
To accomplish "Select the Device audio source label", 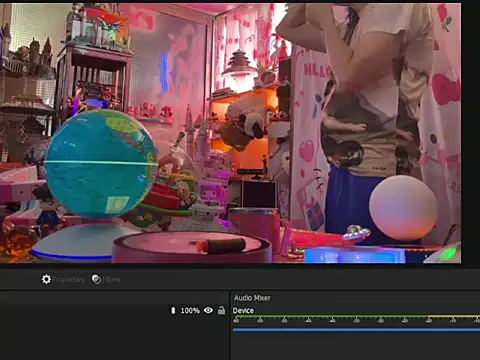I will click(243, 310).
